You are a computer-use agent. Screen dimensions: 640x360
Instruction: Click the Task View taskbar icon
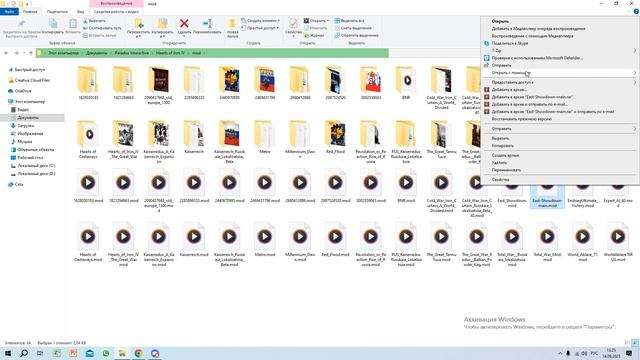[40, 353]
